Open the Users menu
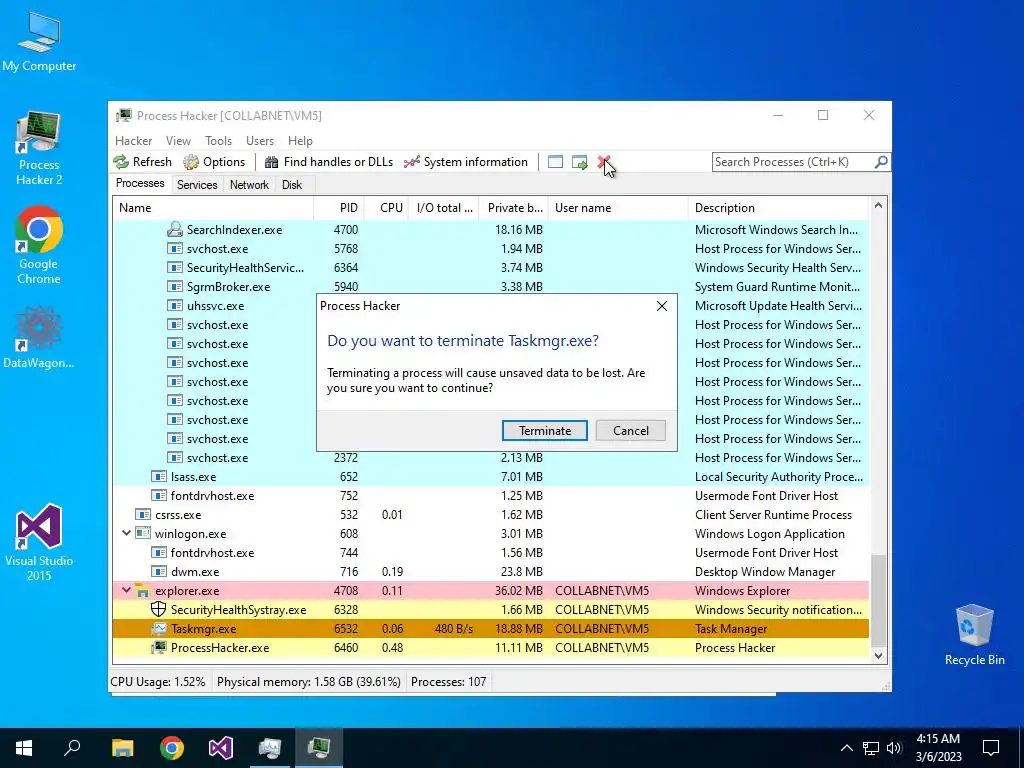Viewport: 1024px width, 768px height. [260, 141]
